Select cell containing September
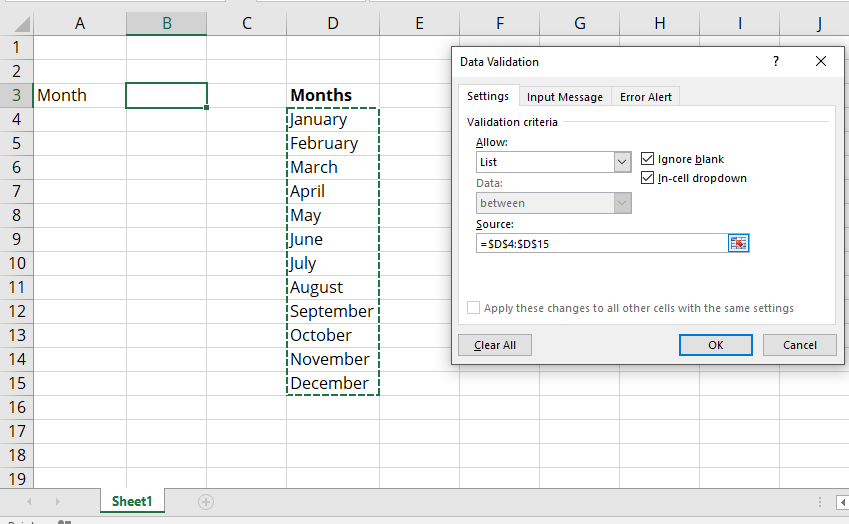This screenshot has height=524, width=849. (x=331, y=311)
